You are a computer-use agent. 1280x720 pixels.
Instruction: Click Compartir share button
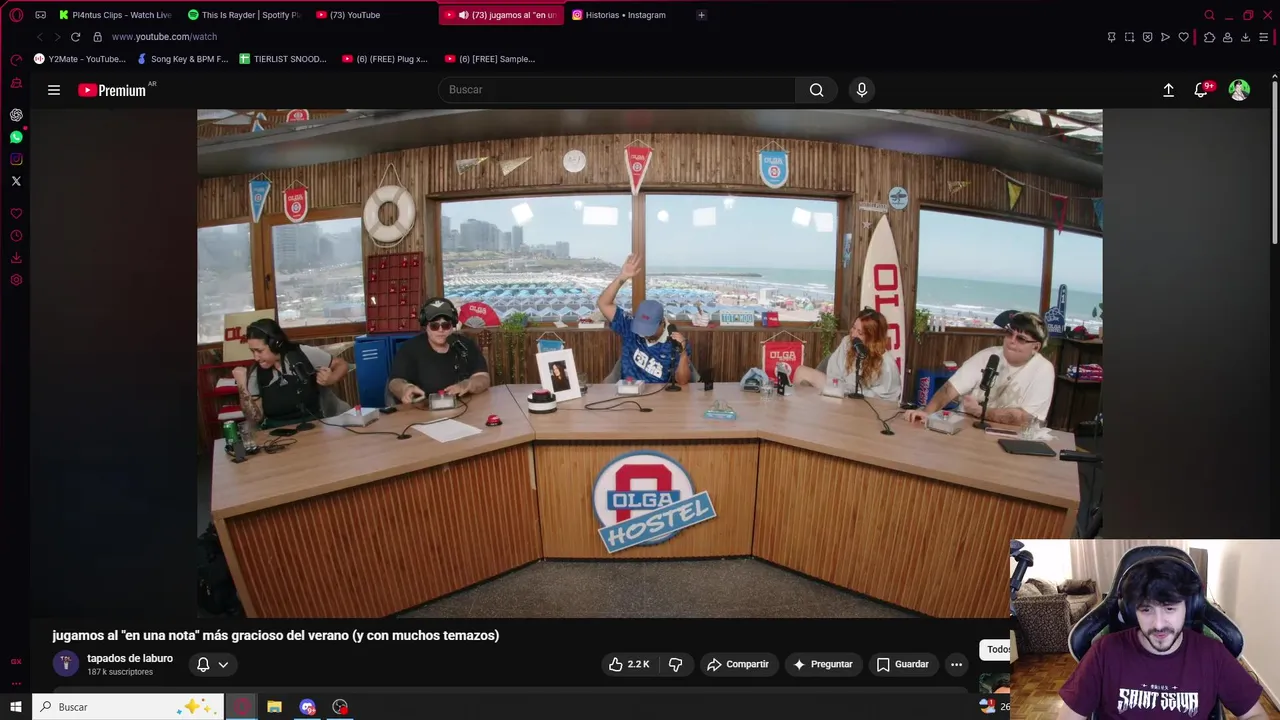738,664
